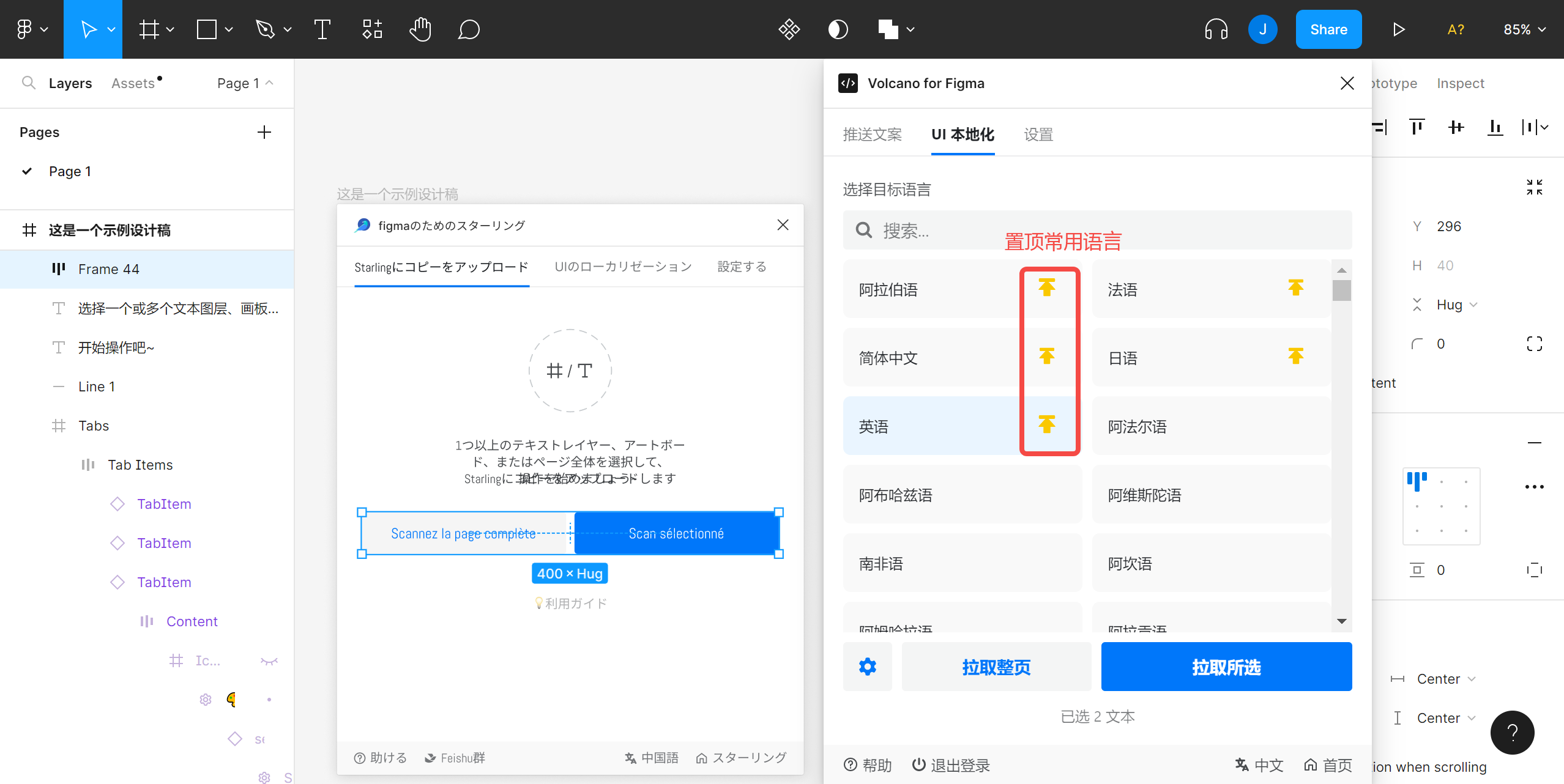Viewport: 1564px width, 784px height.
Task: Pin 阿拉伯语 language to top
Action: (1047, 287)
